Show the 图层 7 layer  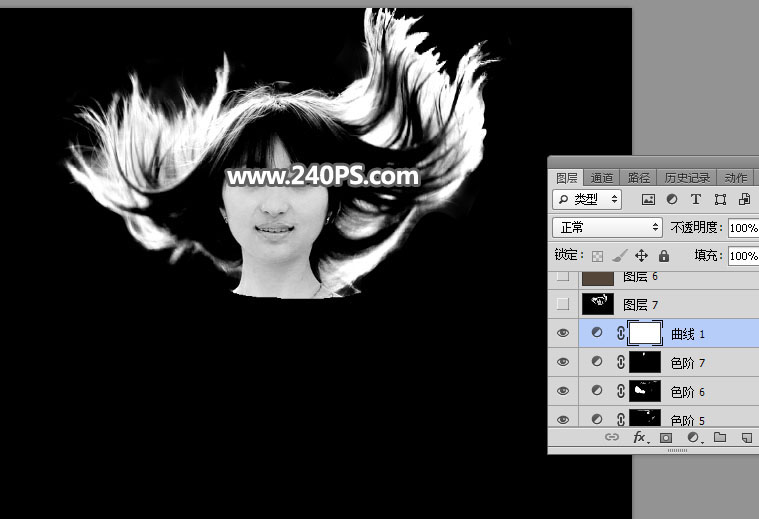pos(563,304)
